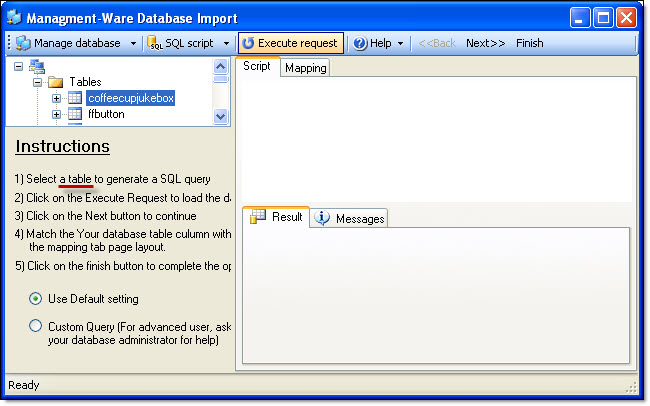Click the Manage database button label
Screen dimensions: 650x406
(77, 43)
